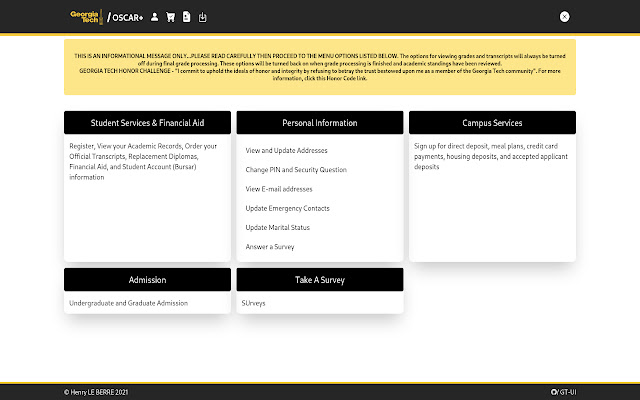Click Update Marital Status link
This screenshot has width=640, height=400.
point(280,227)
